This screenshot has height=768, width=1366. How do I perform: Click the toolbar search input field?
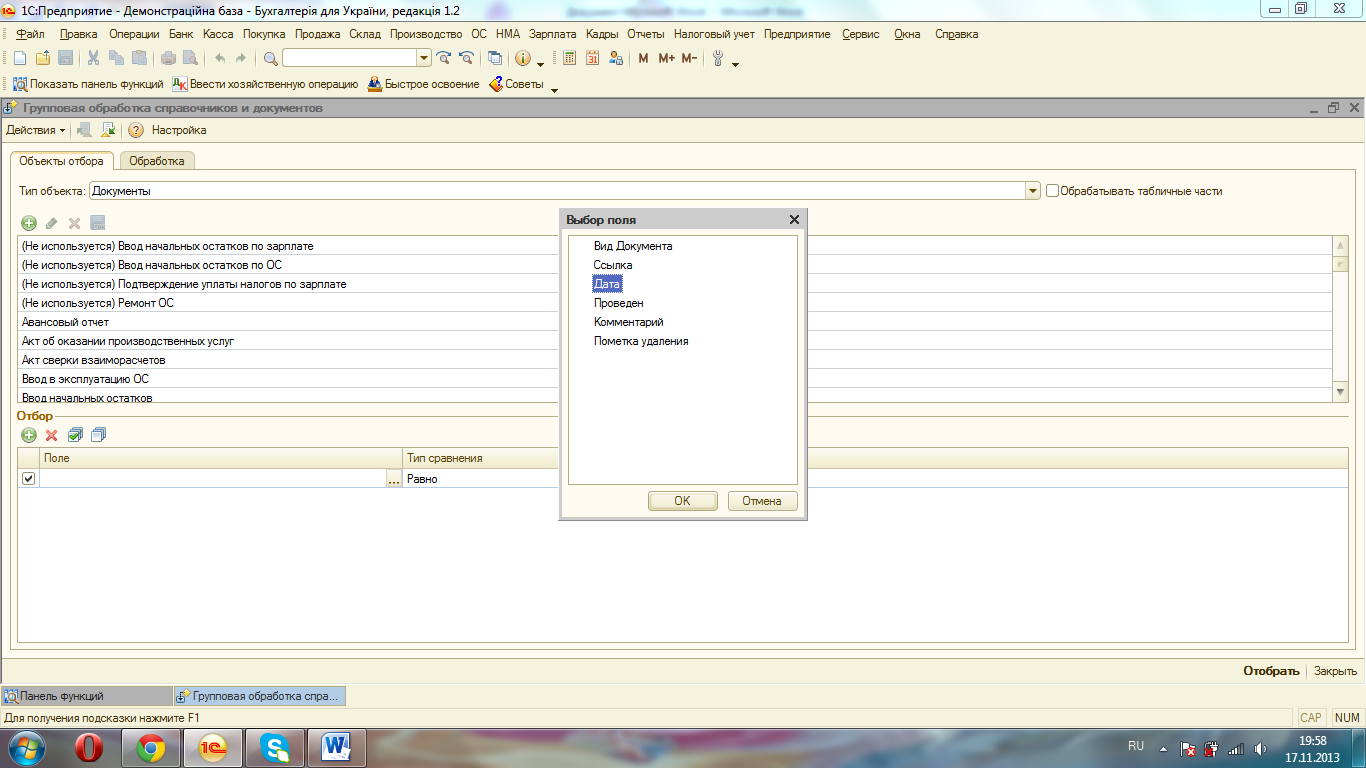click(349, 59)
